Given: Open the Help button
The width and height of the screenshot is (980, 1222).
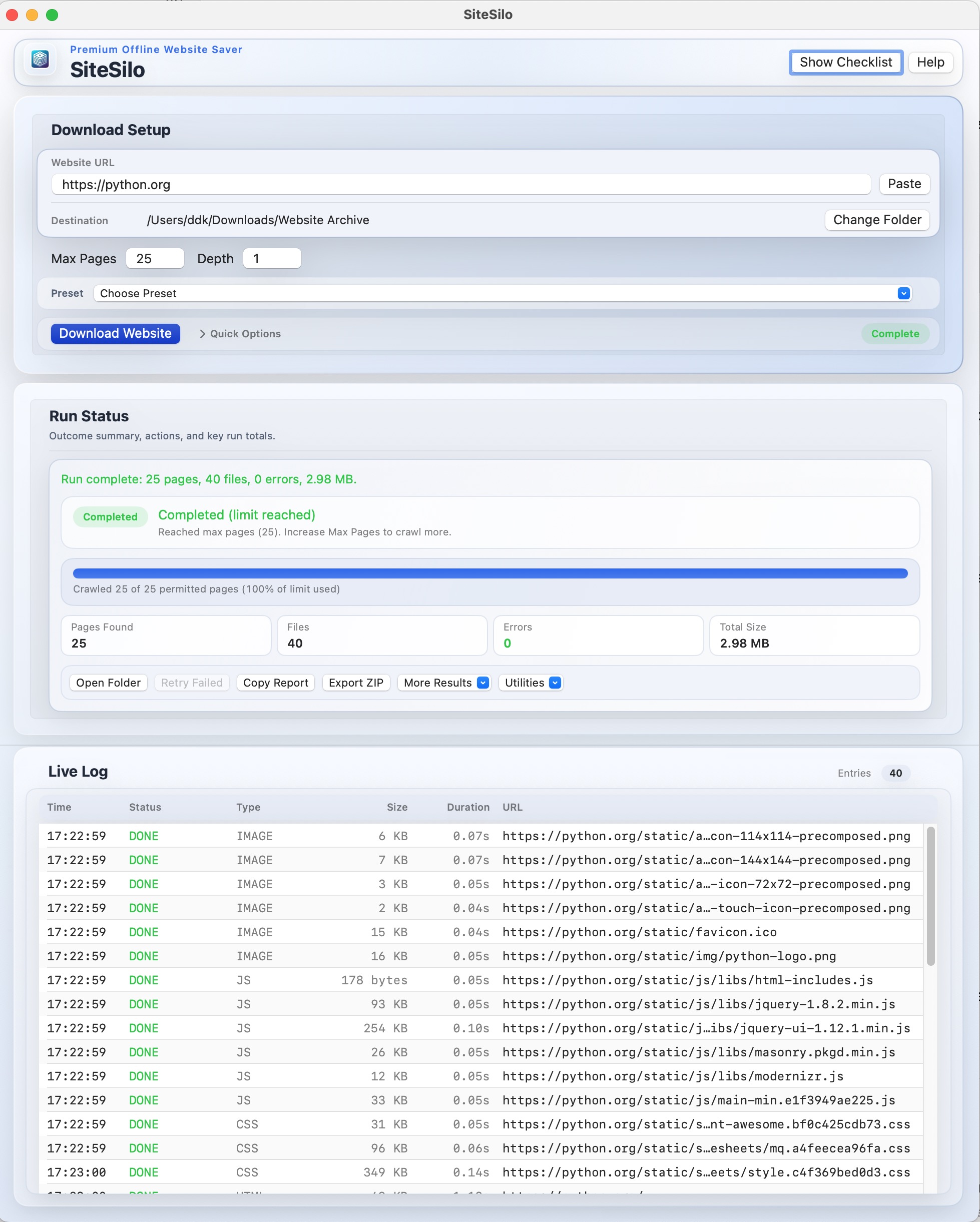Looking at the screenshot, I should tap(930, 63).
